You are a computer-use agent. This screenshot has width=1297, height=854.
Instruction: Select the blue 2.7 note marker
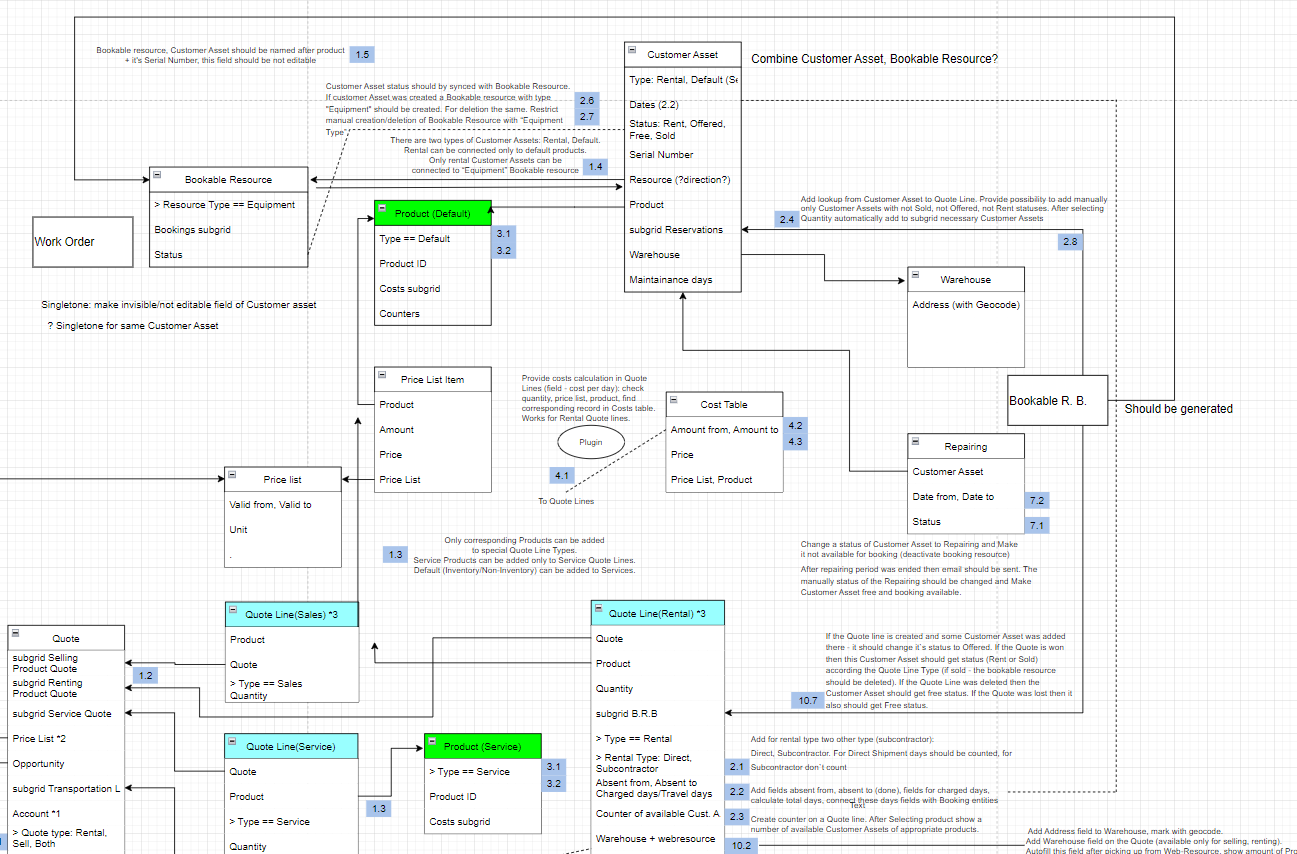click(588, 117)
